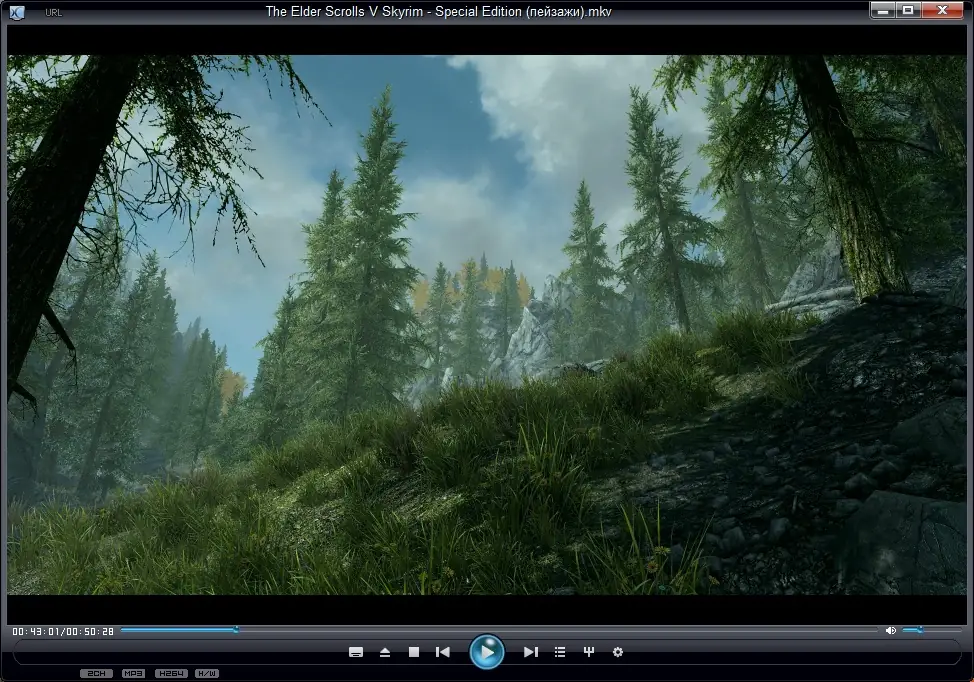Viewport: 974px width, 682px height.
Task: Mute audio with the speaker icon
Action: [890, 630]
